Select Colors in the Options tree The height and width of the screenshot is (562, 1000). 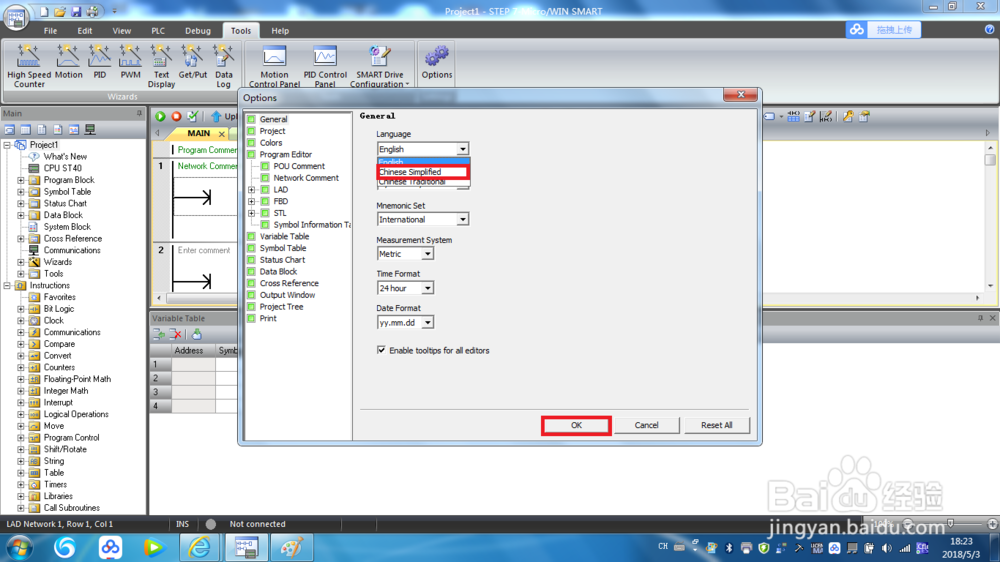tap(270, 143)
